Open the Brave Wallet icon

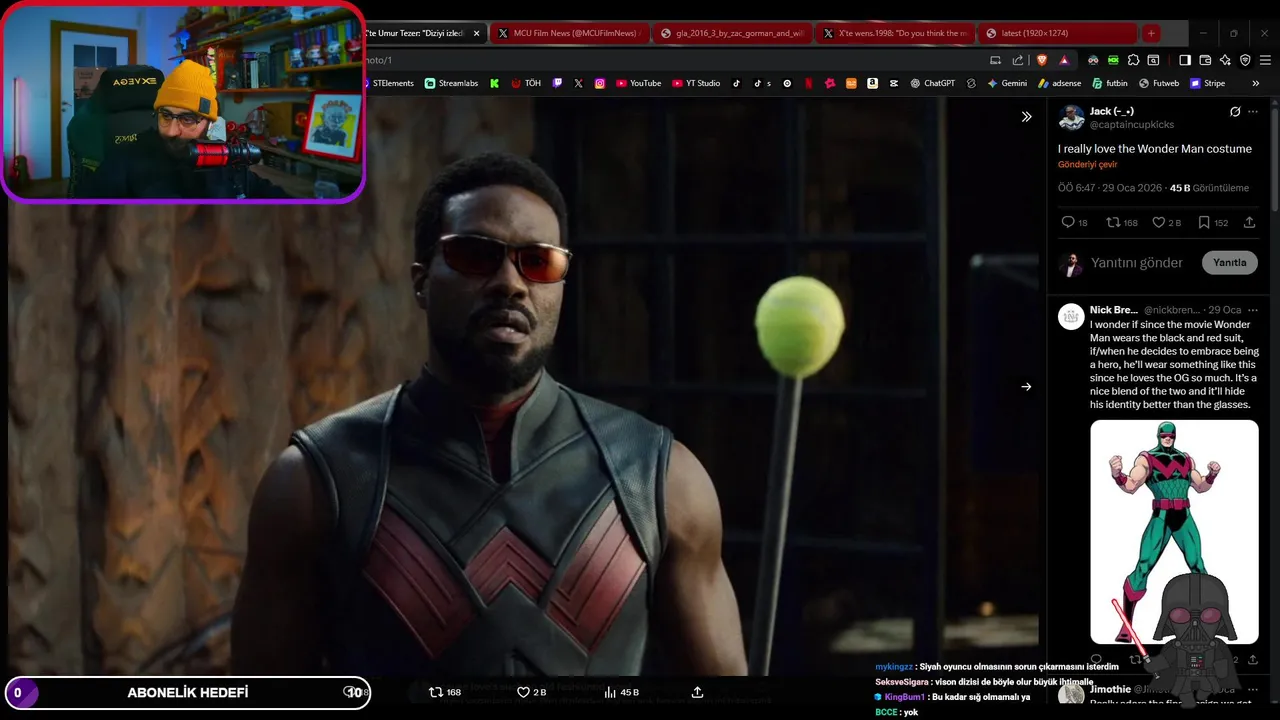pyautogui.click(x=1205, y=60)
